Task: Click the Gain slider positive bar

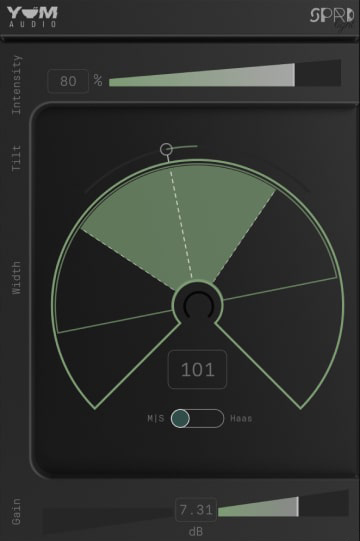Action: [x=258, y=508]
